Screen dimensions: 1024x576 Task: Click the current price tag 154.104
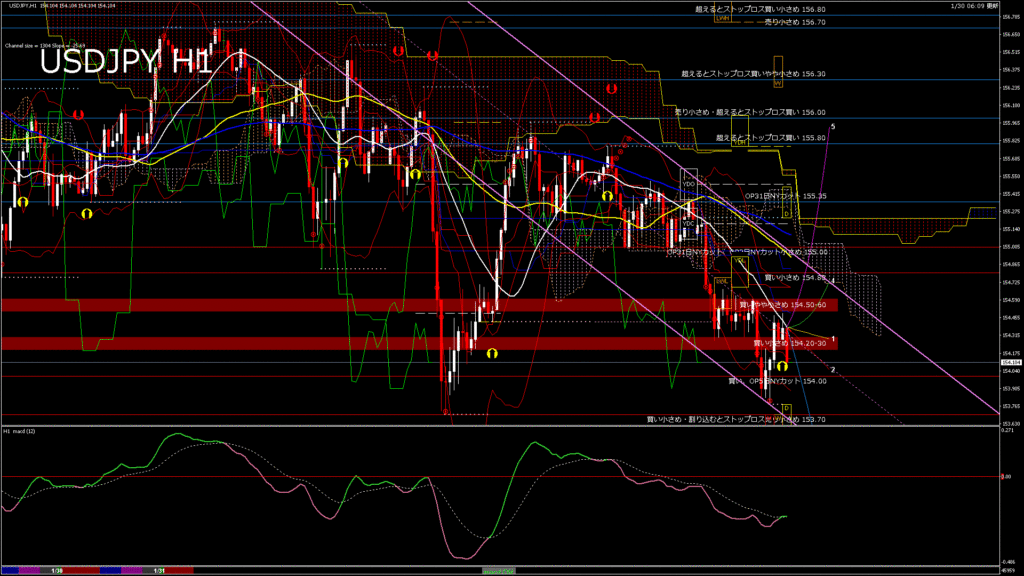pyautogui.click(x=1011, y=363)
